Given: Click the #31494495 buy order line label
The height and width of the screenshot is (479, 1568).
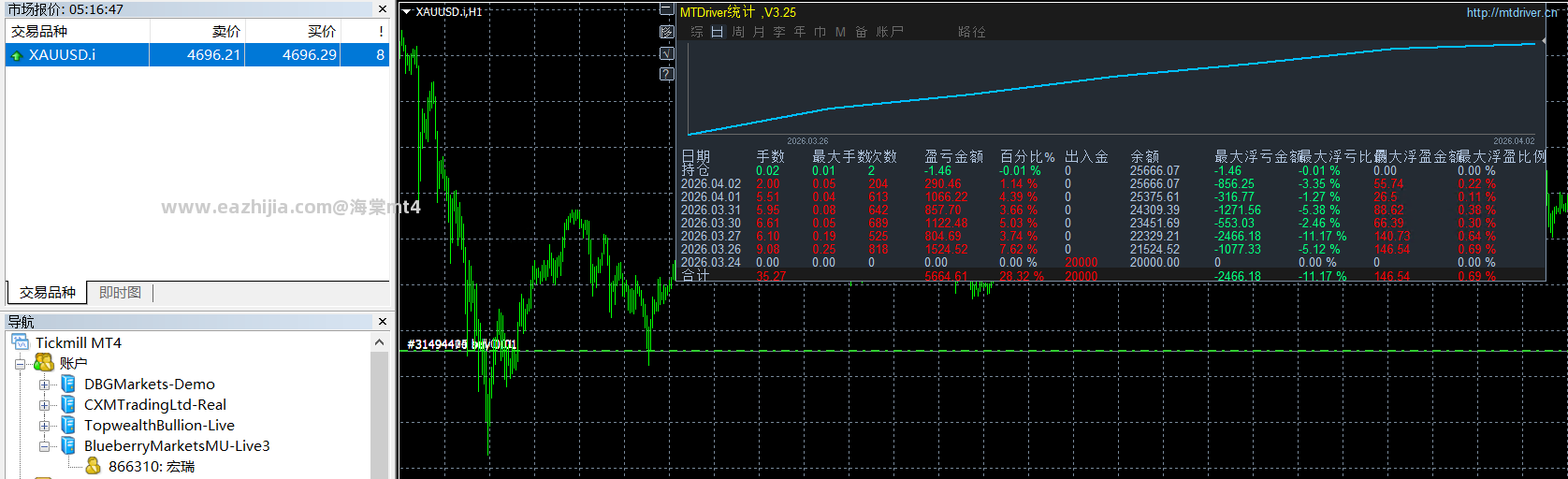Looking at the screenshot, I should (461, 344).
